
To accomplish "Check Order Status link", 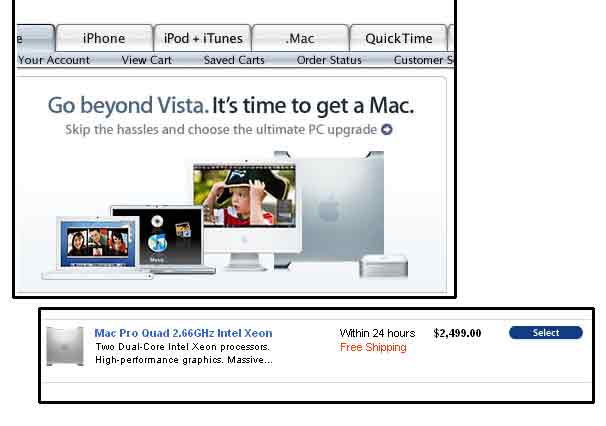I will click(x=329, y=60).
